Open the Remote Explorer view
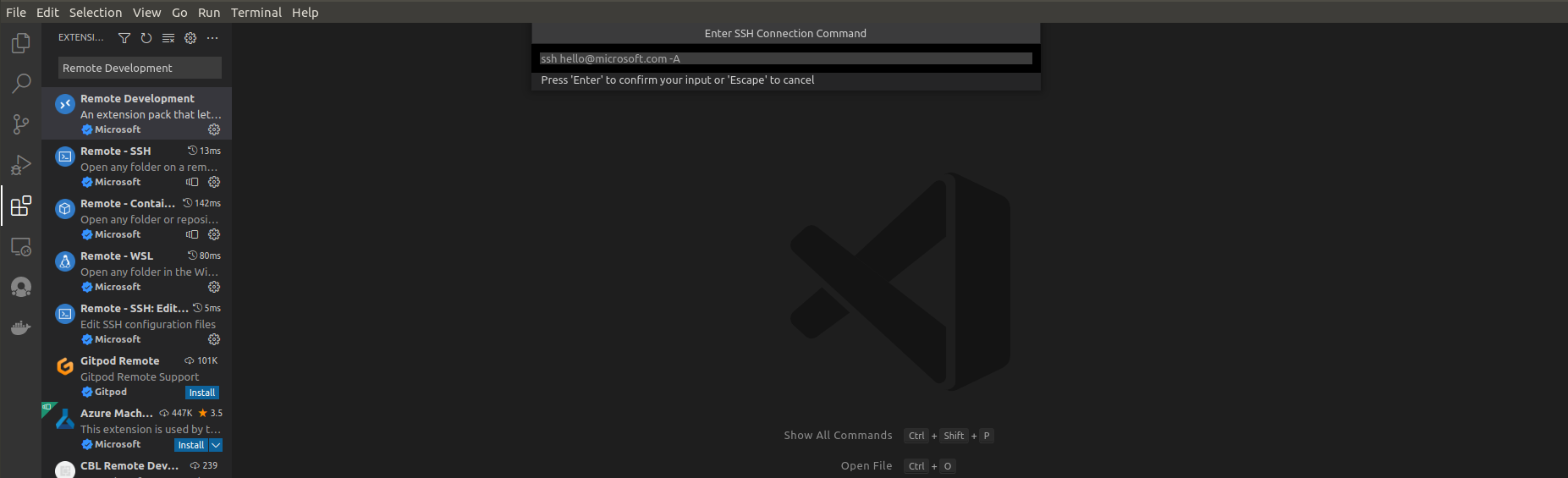The height and width of the screenshot is (478, 1568). coord(21,246)
